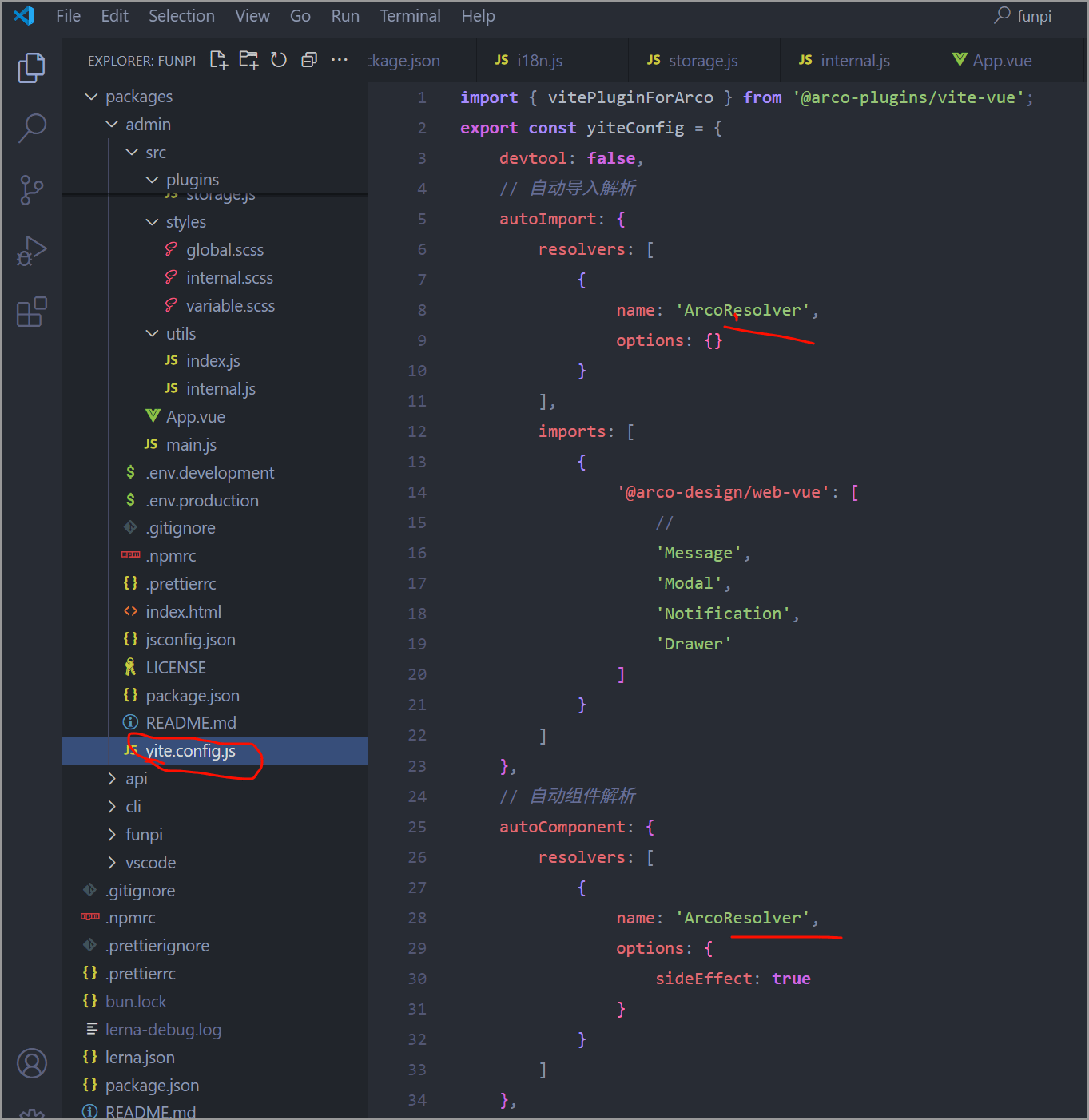This screenshot has height=1120, width=1089.
Task: Open the Source Control view
Action: (32, 190)
